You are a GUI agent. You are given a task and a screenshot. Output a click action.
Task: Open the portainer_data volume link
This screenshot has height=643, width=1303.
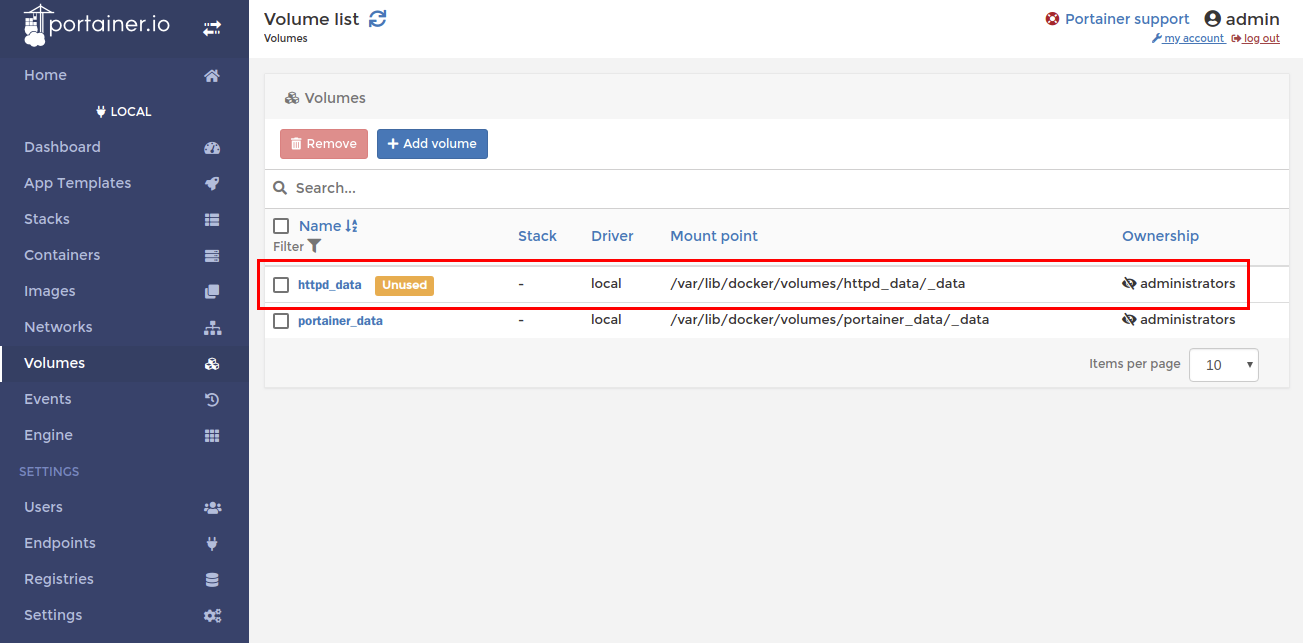[340, 321]
